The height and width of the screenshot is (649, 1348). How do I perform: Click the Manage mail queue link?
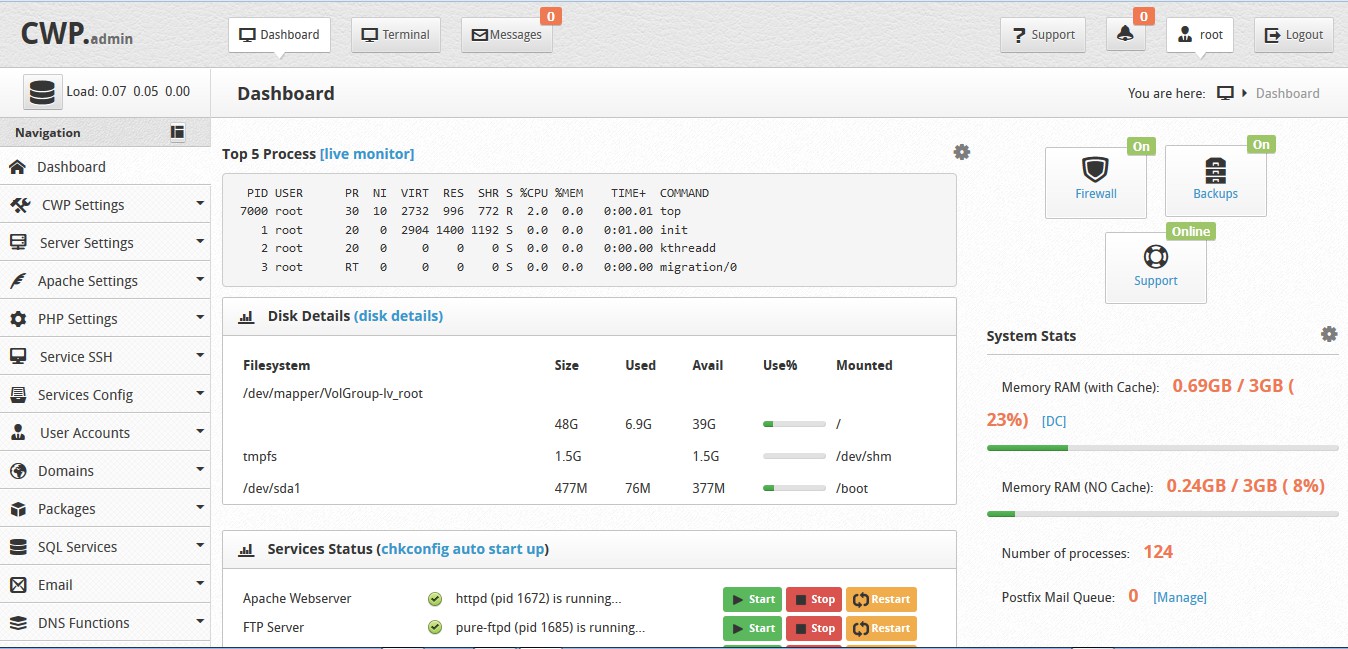(1180, 597)
